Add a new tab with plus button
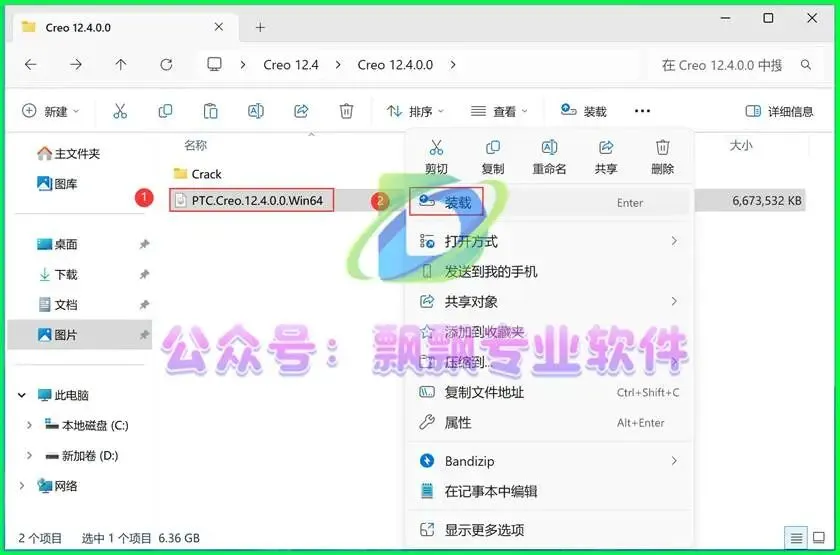 pyautogui.click(x=260, y=27)
